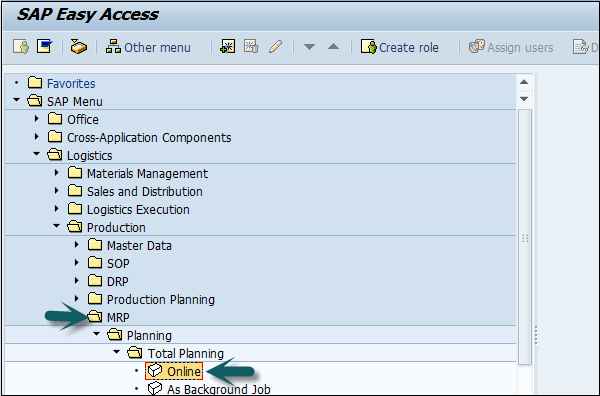Select the MRP tree label
This screenshot has width=600, height=396.
118,318
